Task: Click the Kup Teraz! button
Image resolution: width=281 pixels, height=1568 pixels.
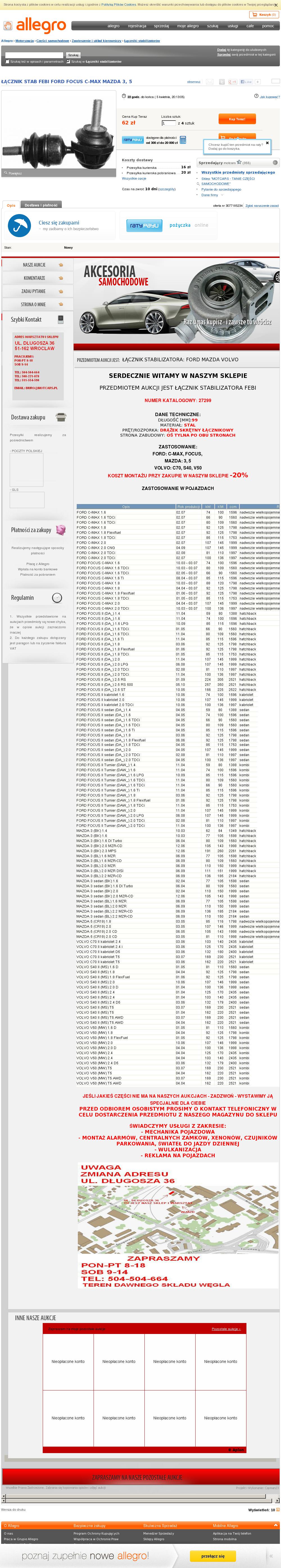Action: [x=237, y=119]
